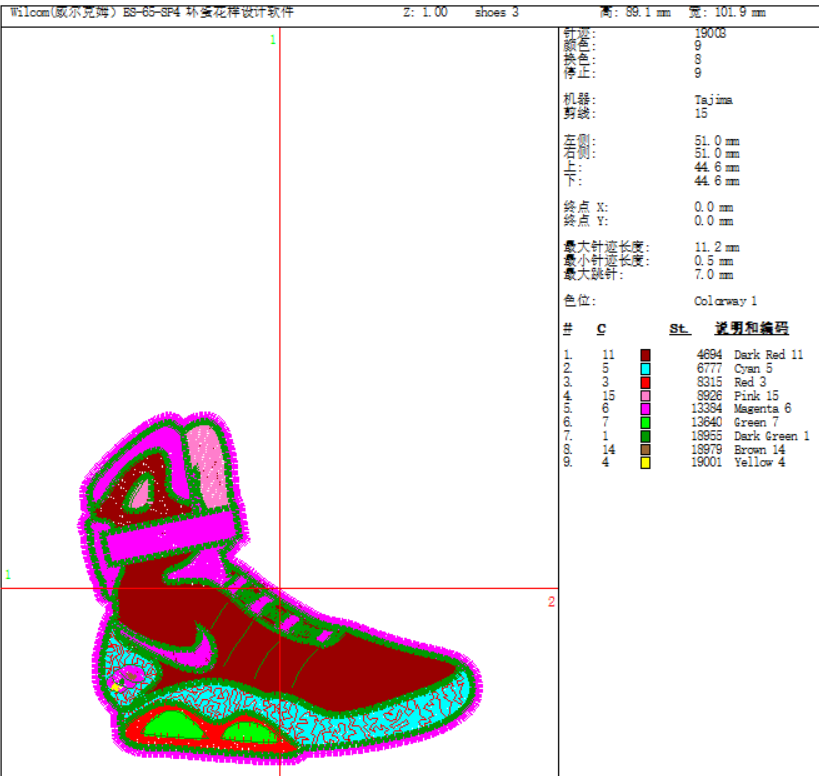The height and width of the screenshot is (776, 819).
Task: Select the Dark Green 1 color swatch
Action: [646, 436]
